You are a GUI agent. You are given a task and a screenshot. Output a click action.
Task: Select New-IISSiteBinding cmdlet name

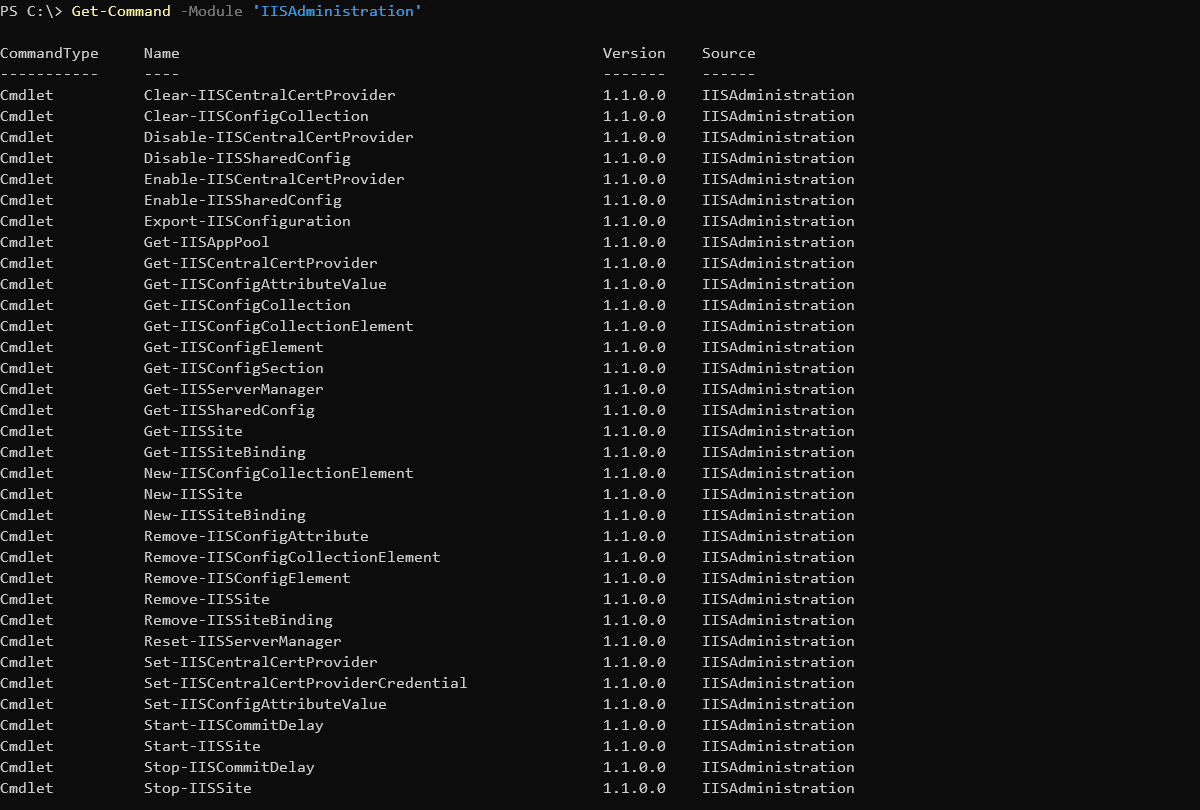[x=225, y=515]
